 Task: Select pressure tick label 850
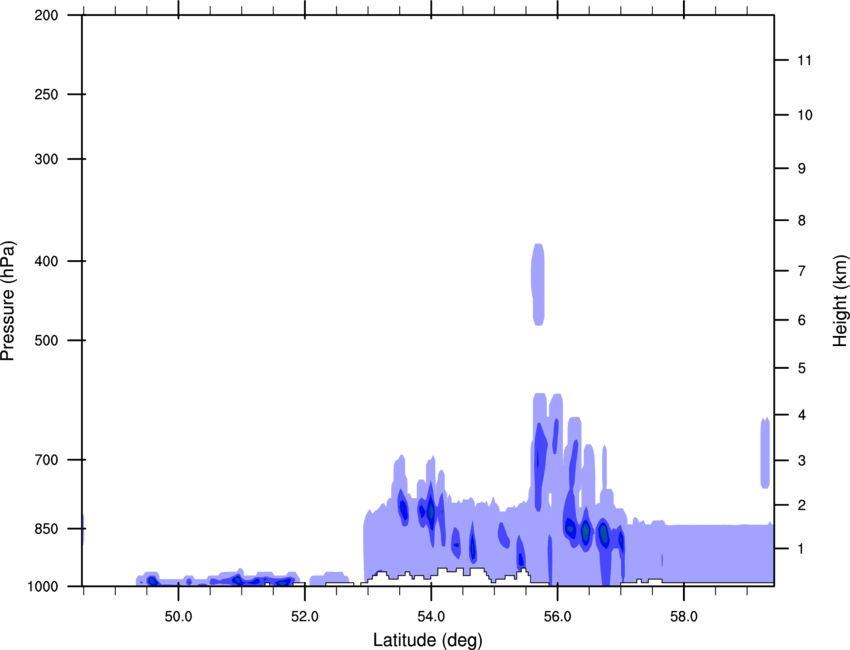coord(46,529)
